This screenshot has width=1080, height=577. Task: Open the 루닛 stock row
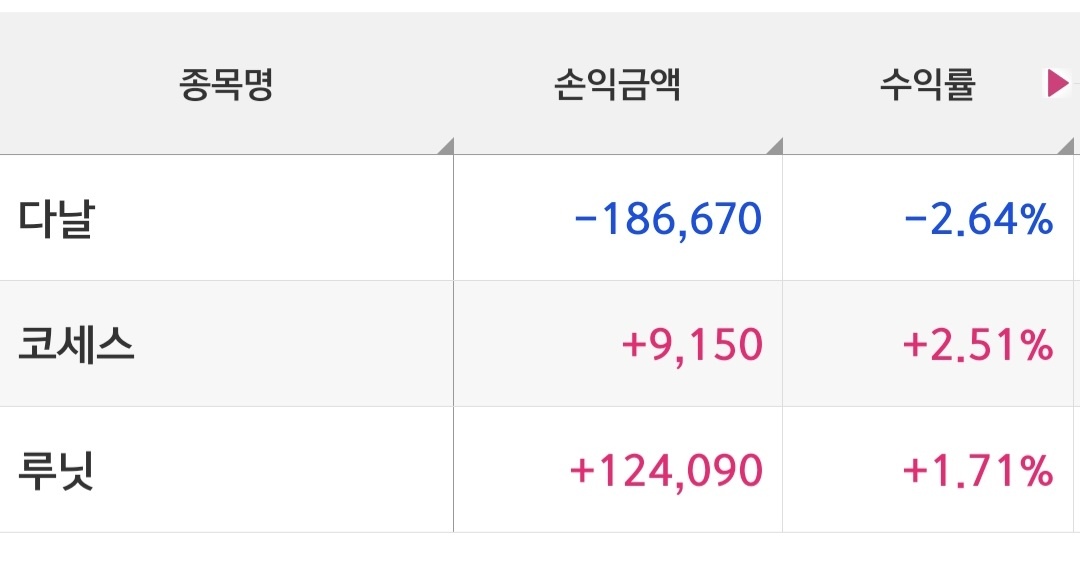click(540, 470)
